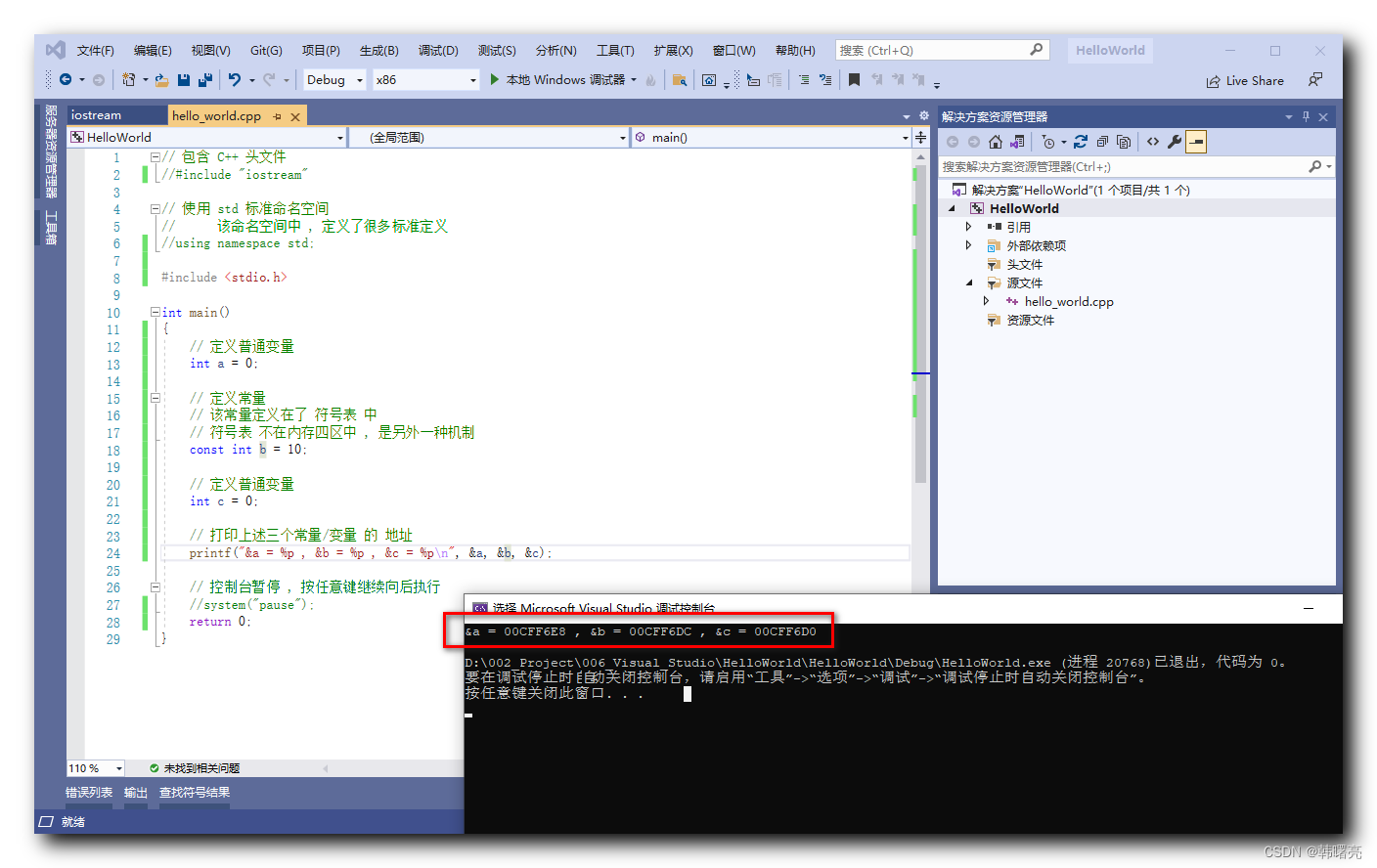This screenshot has width=1377, height=868.
Task: Expand the 引用 references node
Action: pos(968,227)
